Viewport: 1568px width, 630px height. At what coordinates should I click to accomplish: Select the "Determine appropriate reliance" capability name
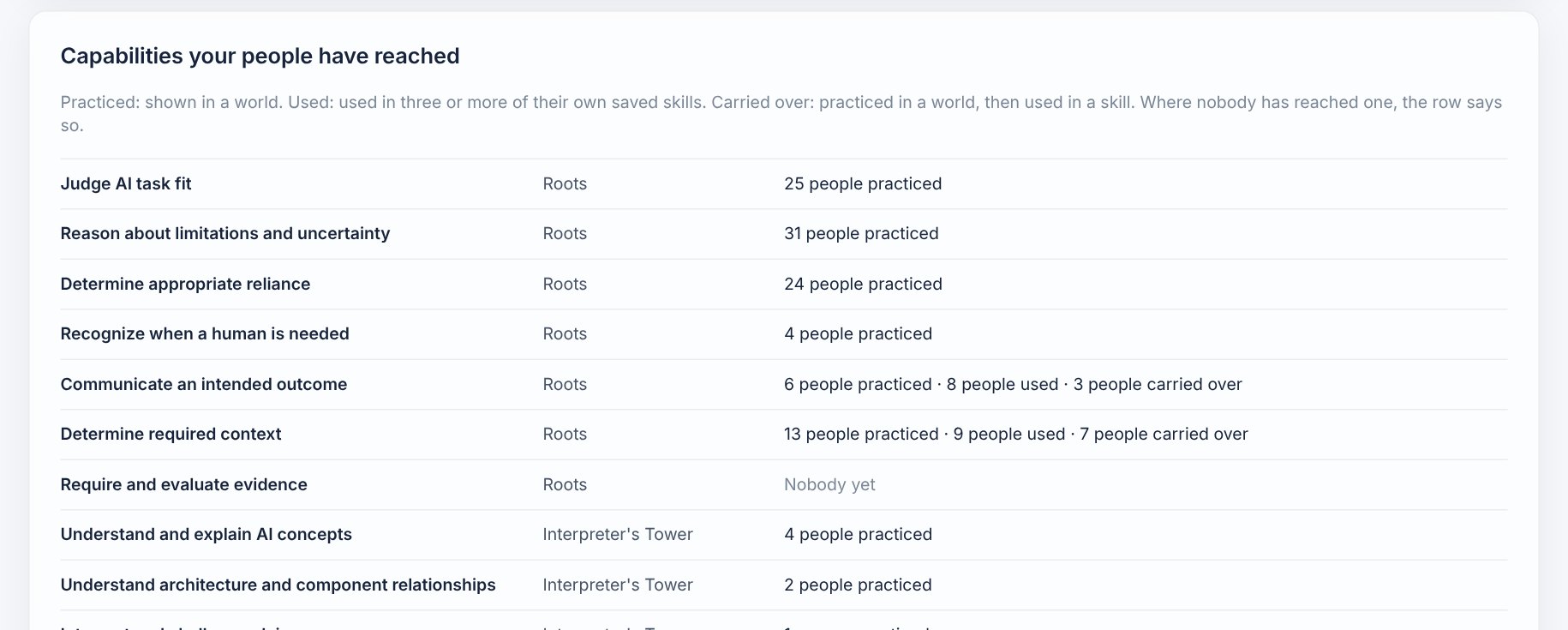point(185,284)
